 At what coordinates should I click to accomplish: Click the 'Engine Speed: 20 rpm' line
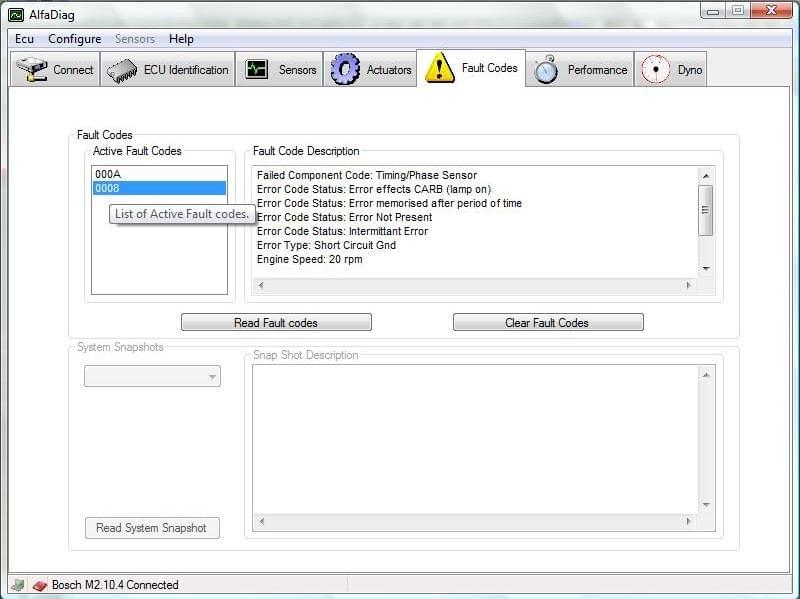coord(310,259)
